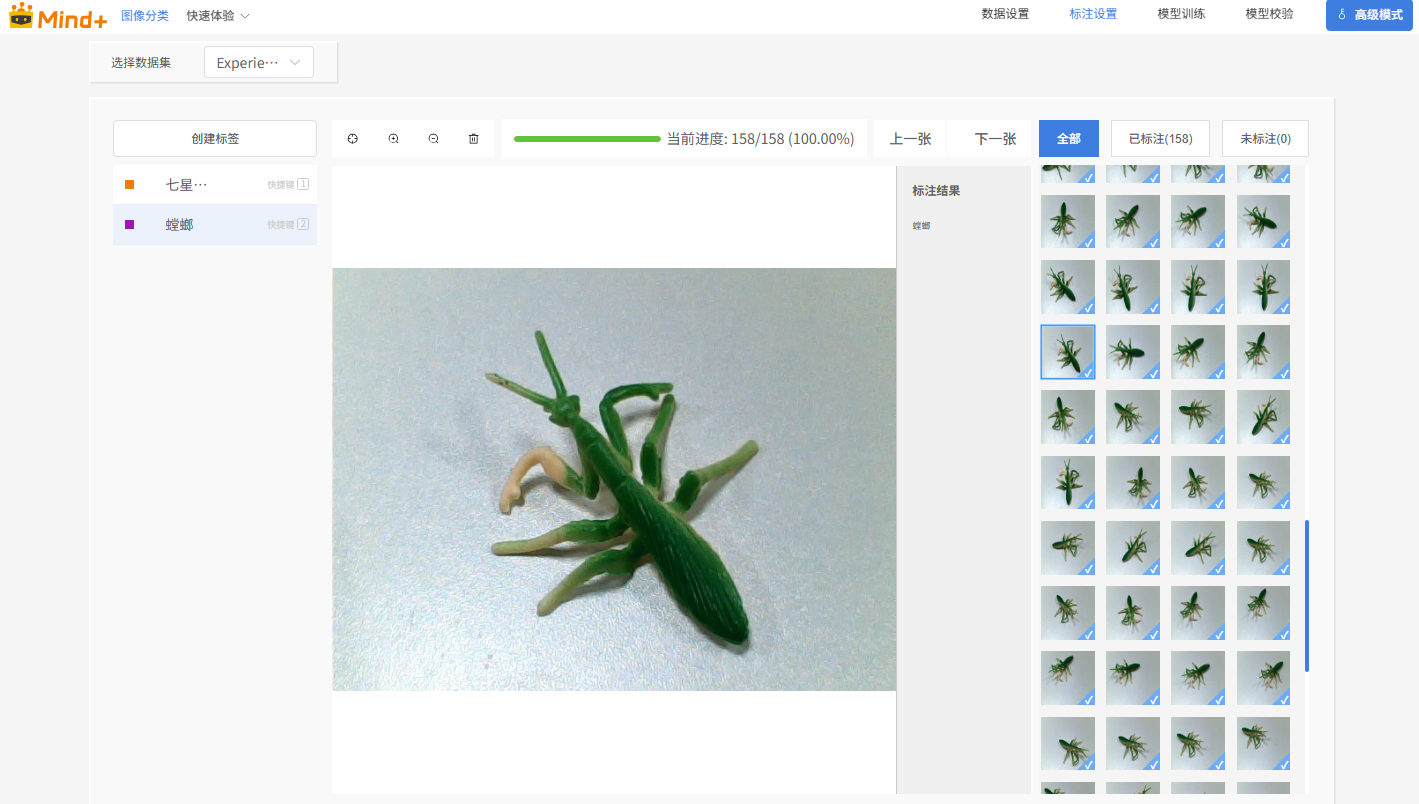Show only 已标注(158) labeled images
Image resolution: width=1419 pixels, height=804 pixels.
pyautogui.click(x=1160, y=139)
